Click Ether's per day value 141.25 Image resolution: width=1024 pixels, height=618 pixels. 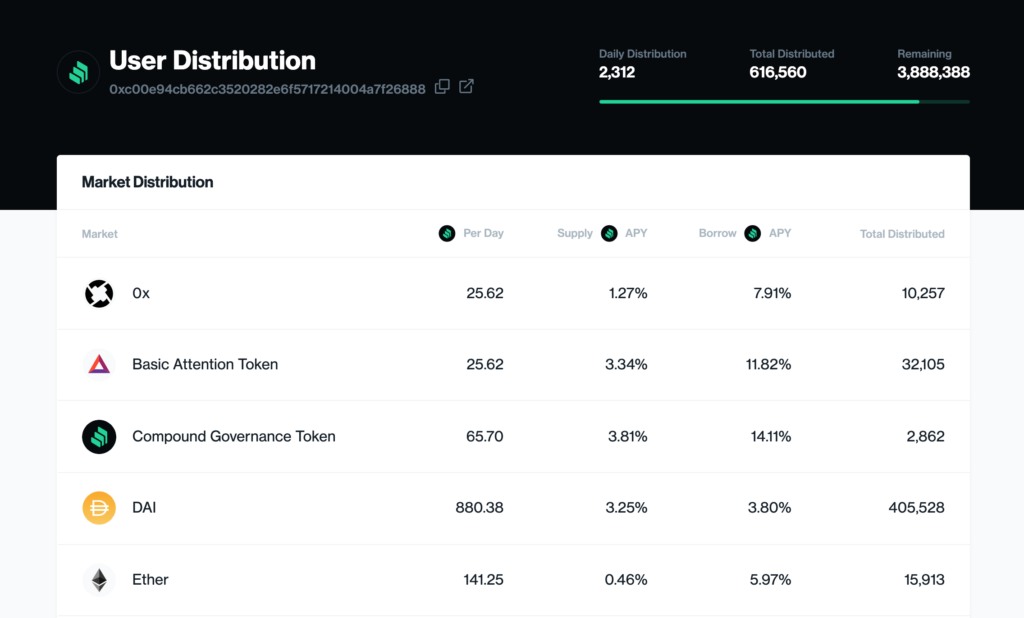(483, 579)
